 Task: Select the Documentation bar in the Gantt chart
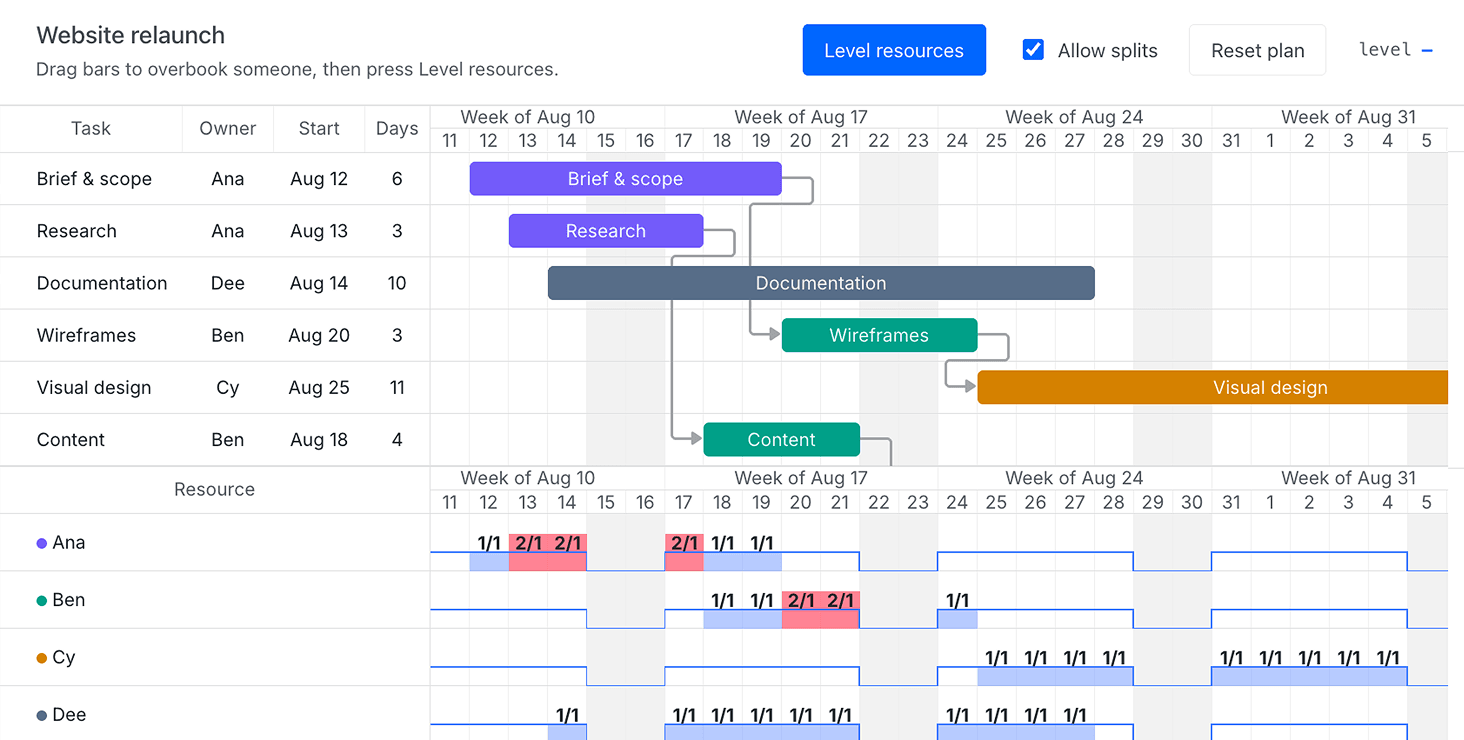(x=821, y=283)
